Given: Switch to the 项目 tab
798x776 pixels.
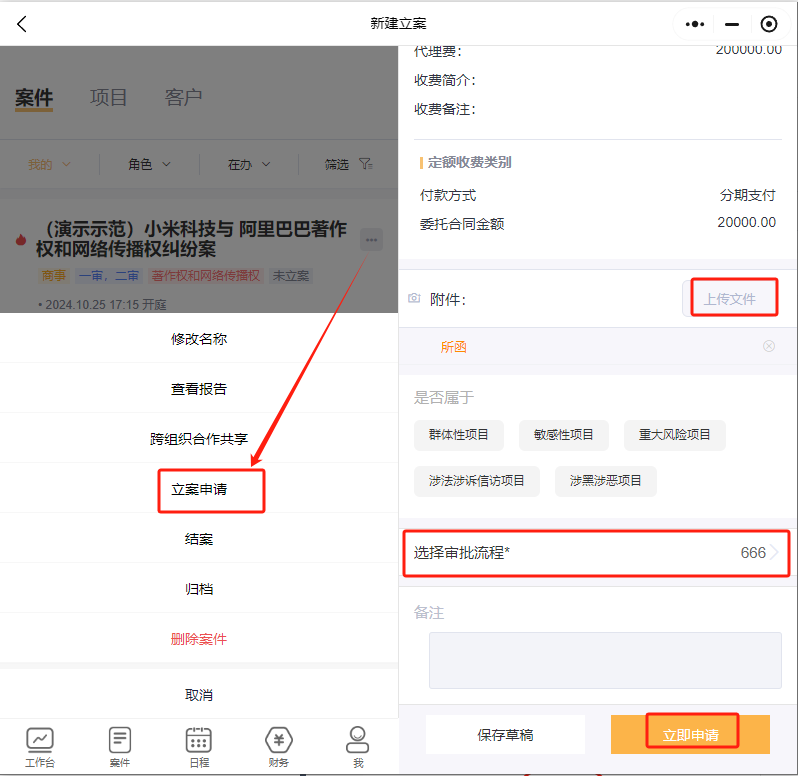Looking at the screenshot, I should click(x=109, y=97).
